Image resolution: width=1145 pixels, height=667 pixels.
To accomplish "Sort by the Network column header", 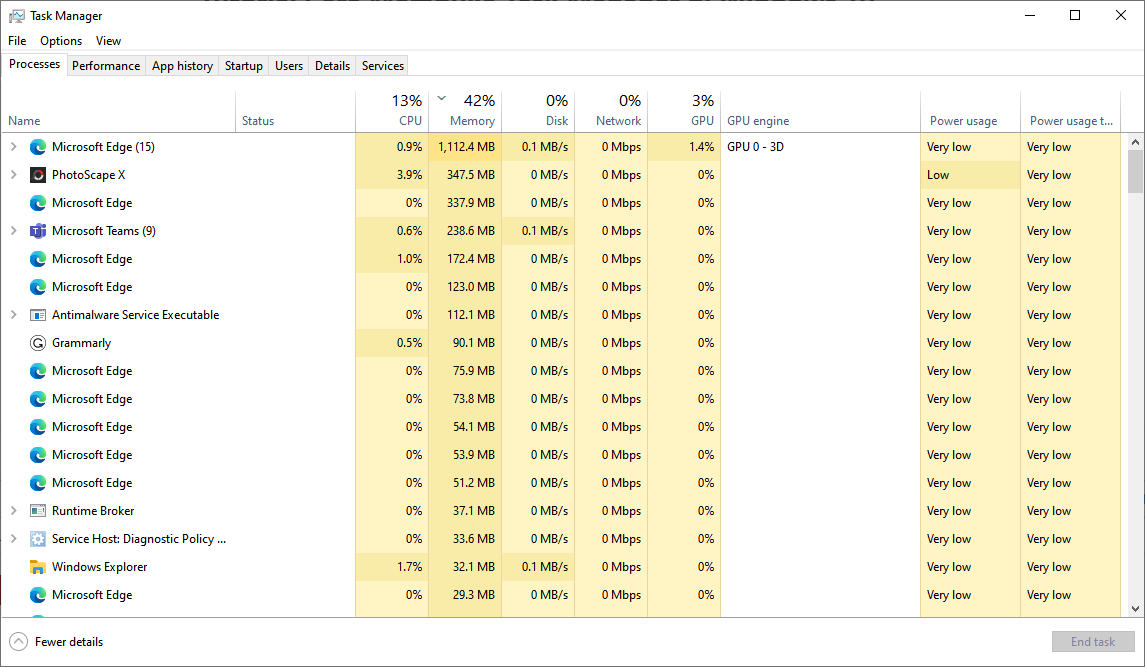I will coord(611,112).
